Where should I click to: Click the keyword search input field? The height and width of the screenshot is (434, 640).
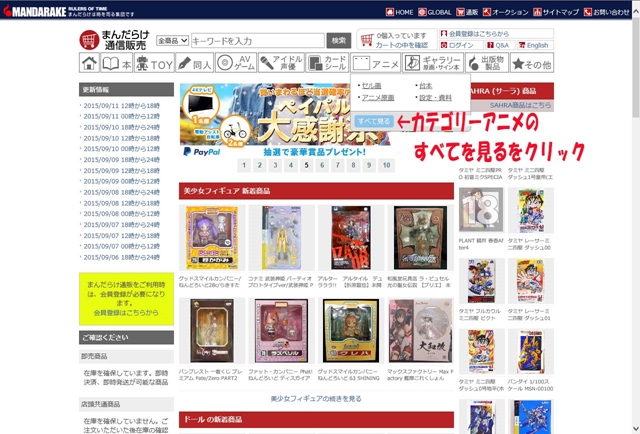pos(256,41)
